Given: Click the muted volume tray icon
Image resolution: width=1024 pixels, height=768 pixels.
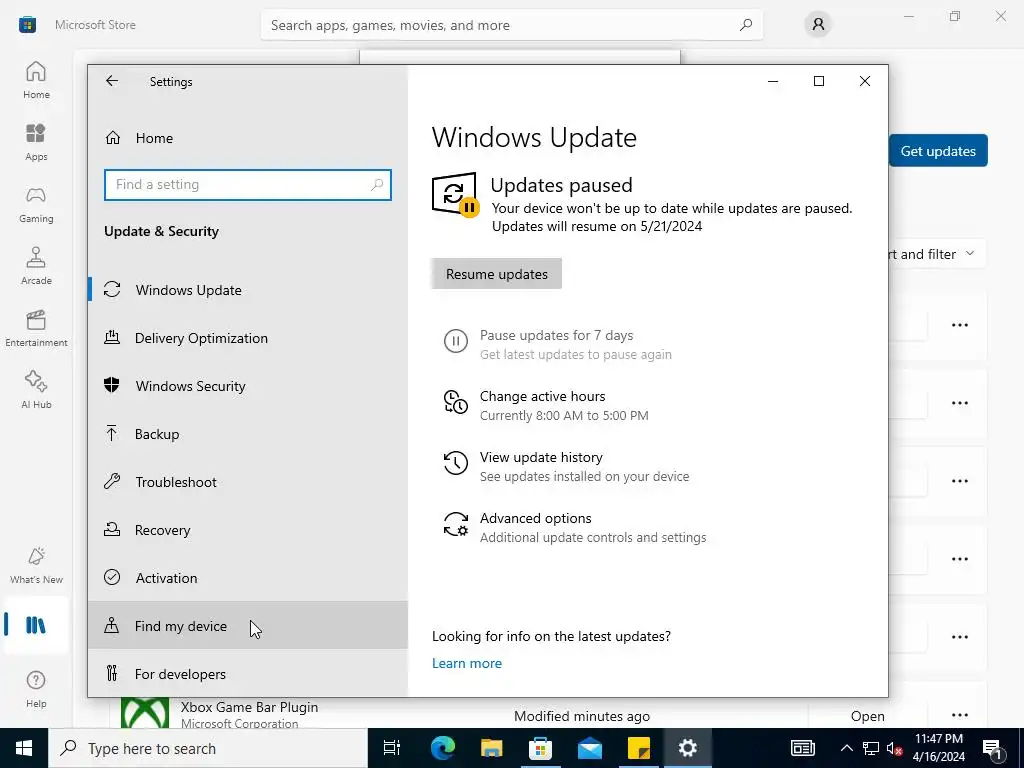Looking at the screenshot, I should click(x=894, y=748).
